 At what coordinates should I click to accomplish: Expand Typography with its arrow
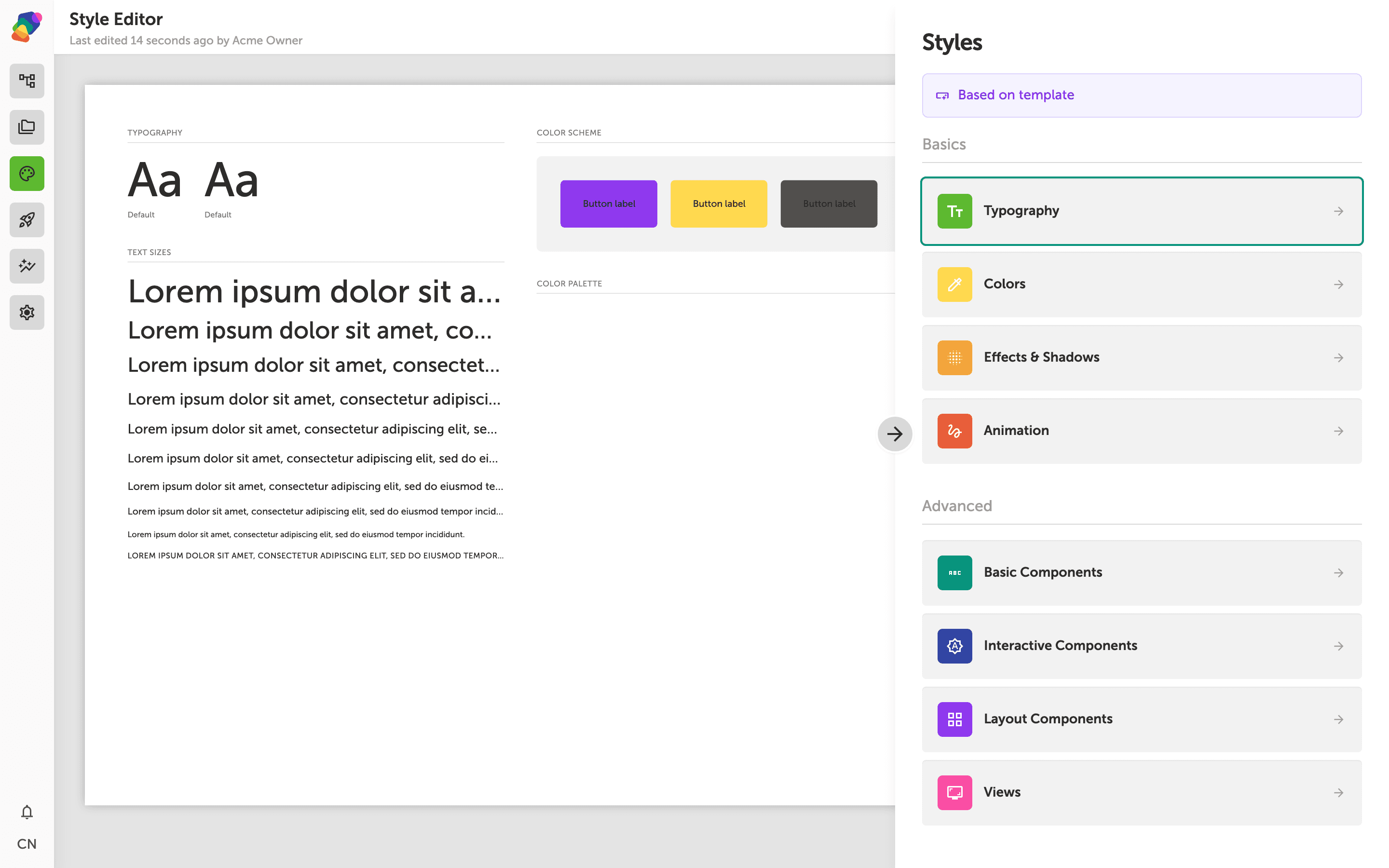pos(1338,211)
